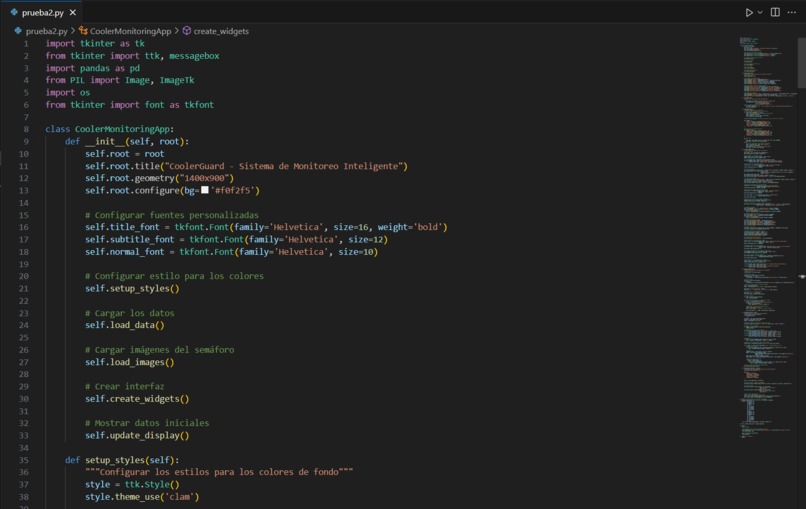The image size is (806, 509).
Task: Click '__init__' method name on line 9
Action: click(x=105, y=141)
